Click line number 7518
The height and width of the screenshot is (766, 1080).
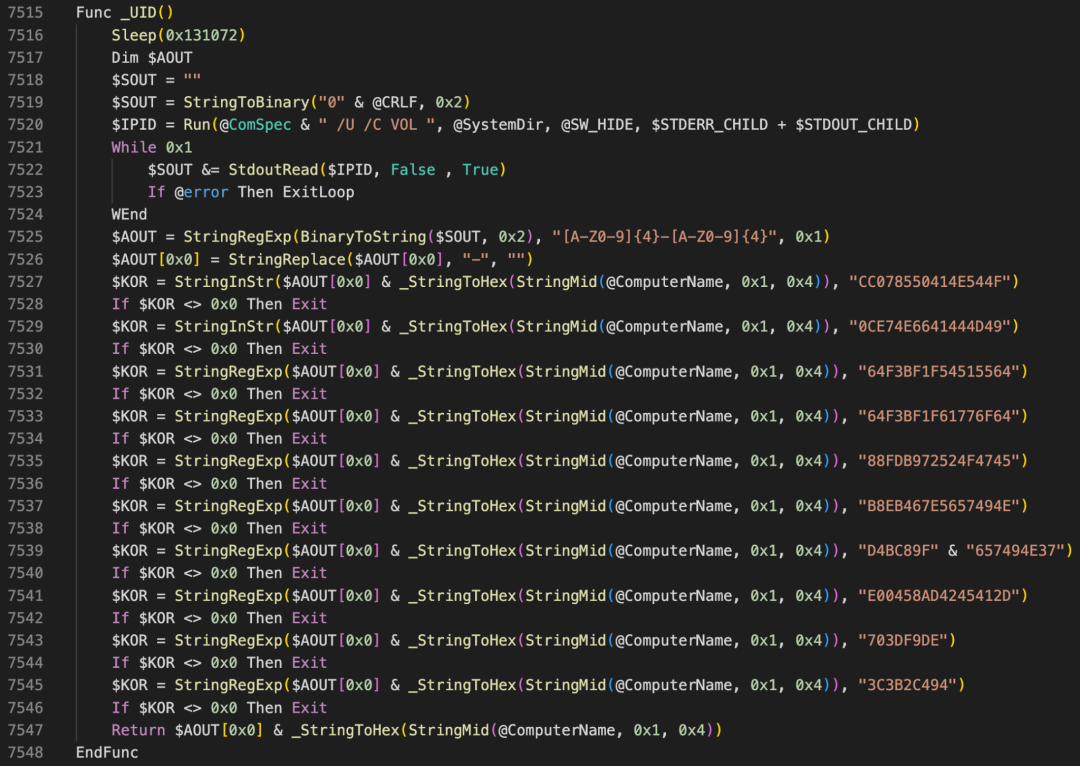click(25, 80)
